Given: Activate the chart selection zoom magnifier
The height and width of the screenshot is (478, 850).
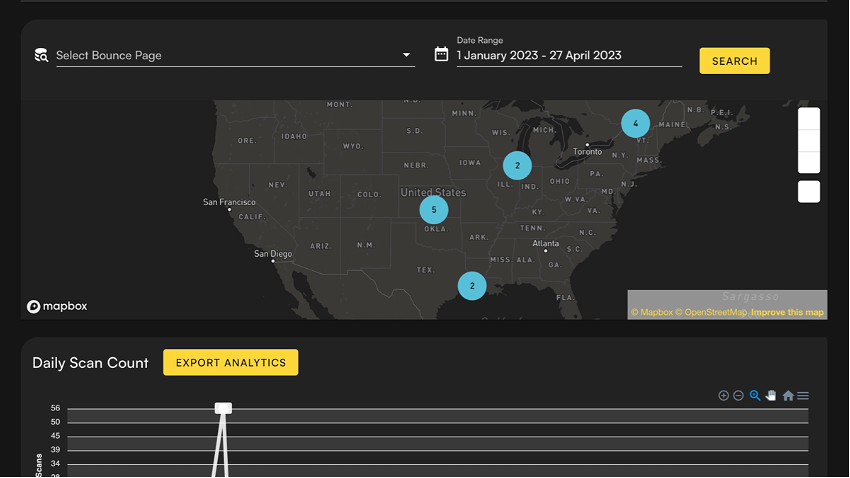Looking at the screenshot, I should point(755,396).
